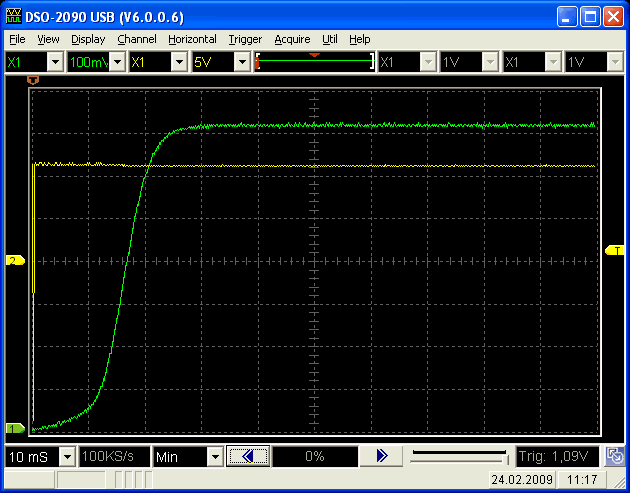Click the horizontal position bar in toolbar
Screen dimensions: 630x493
click(315, 62)
